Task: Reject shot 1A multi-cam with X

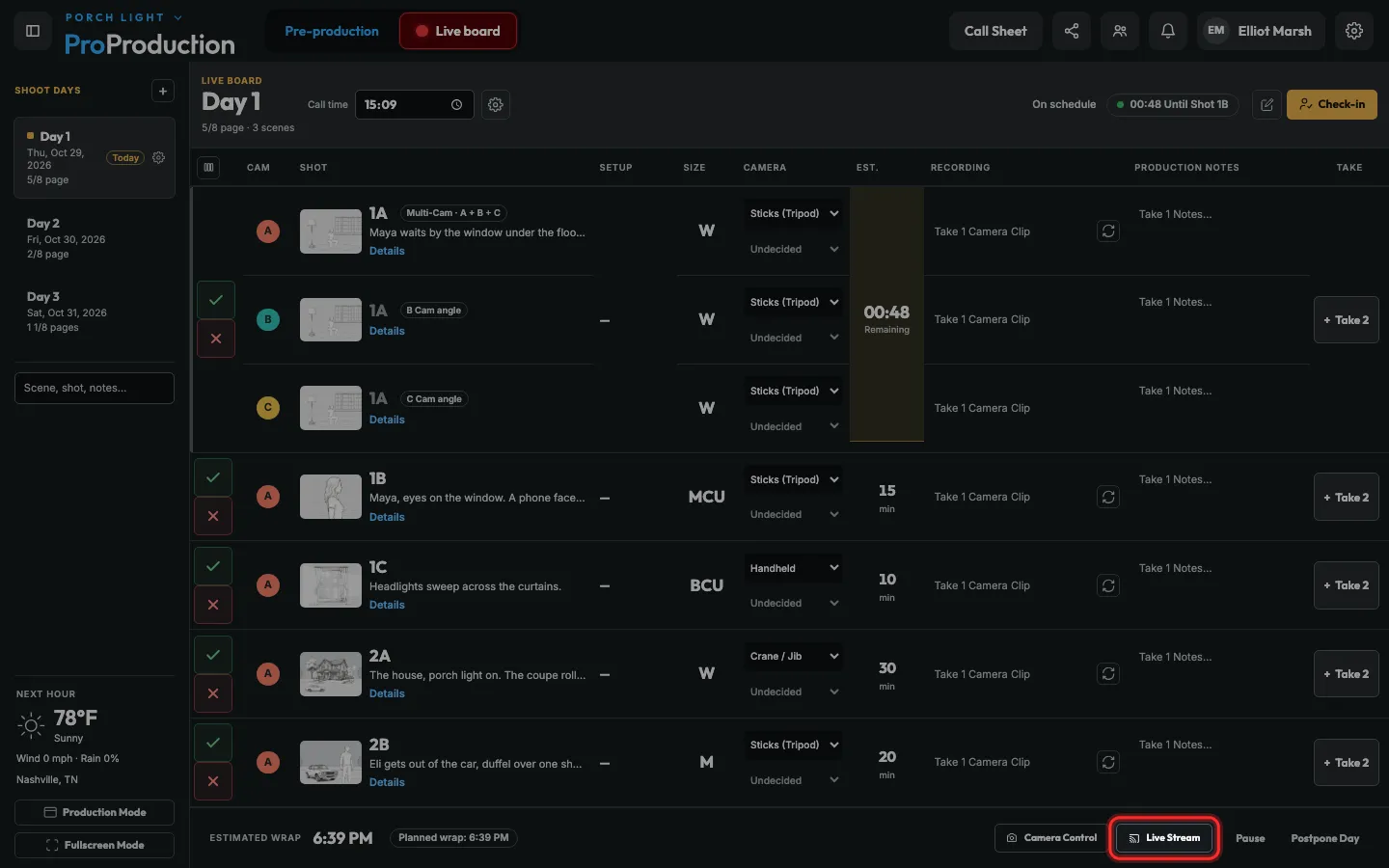Action: pos(216,339)
